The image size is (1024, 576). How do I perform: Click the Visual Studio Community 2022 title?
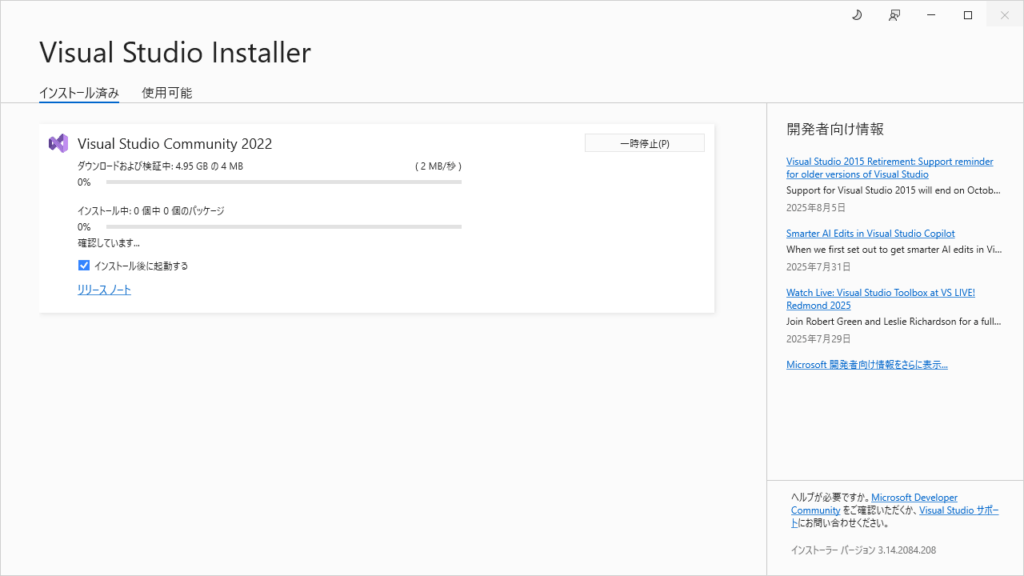[x=174, y=144]
